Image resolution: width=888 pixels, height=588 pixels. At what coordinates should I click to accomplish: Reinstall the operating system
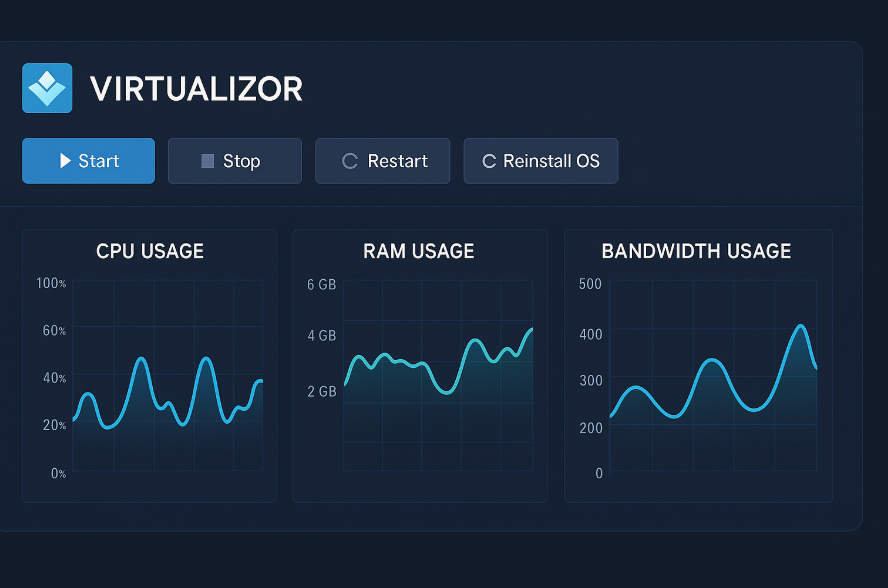tap(541, 160)
